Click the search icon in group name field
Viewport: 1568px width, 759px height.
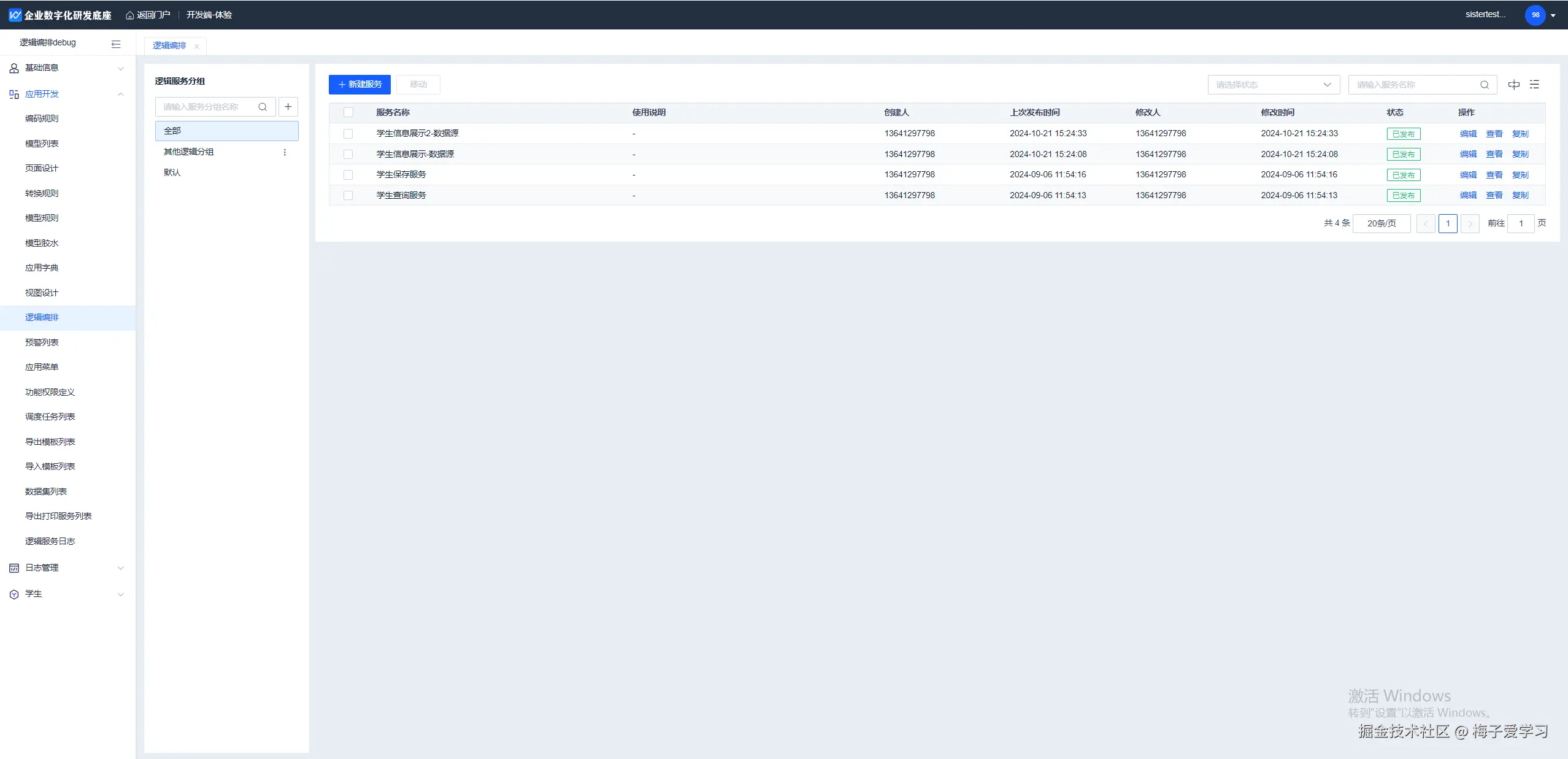pyautogui.click(x=263, y=107)
